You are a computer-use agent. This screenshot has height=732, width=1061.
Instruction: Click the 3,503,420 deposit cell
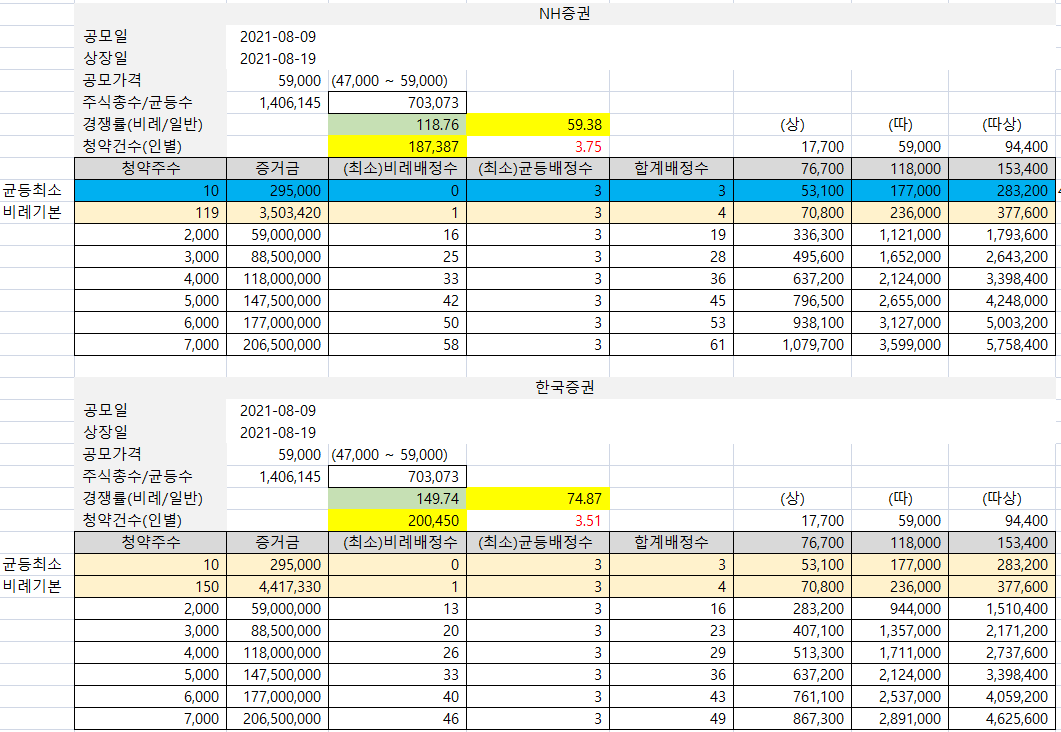tap(277, 212)
